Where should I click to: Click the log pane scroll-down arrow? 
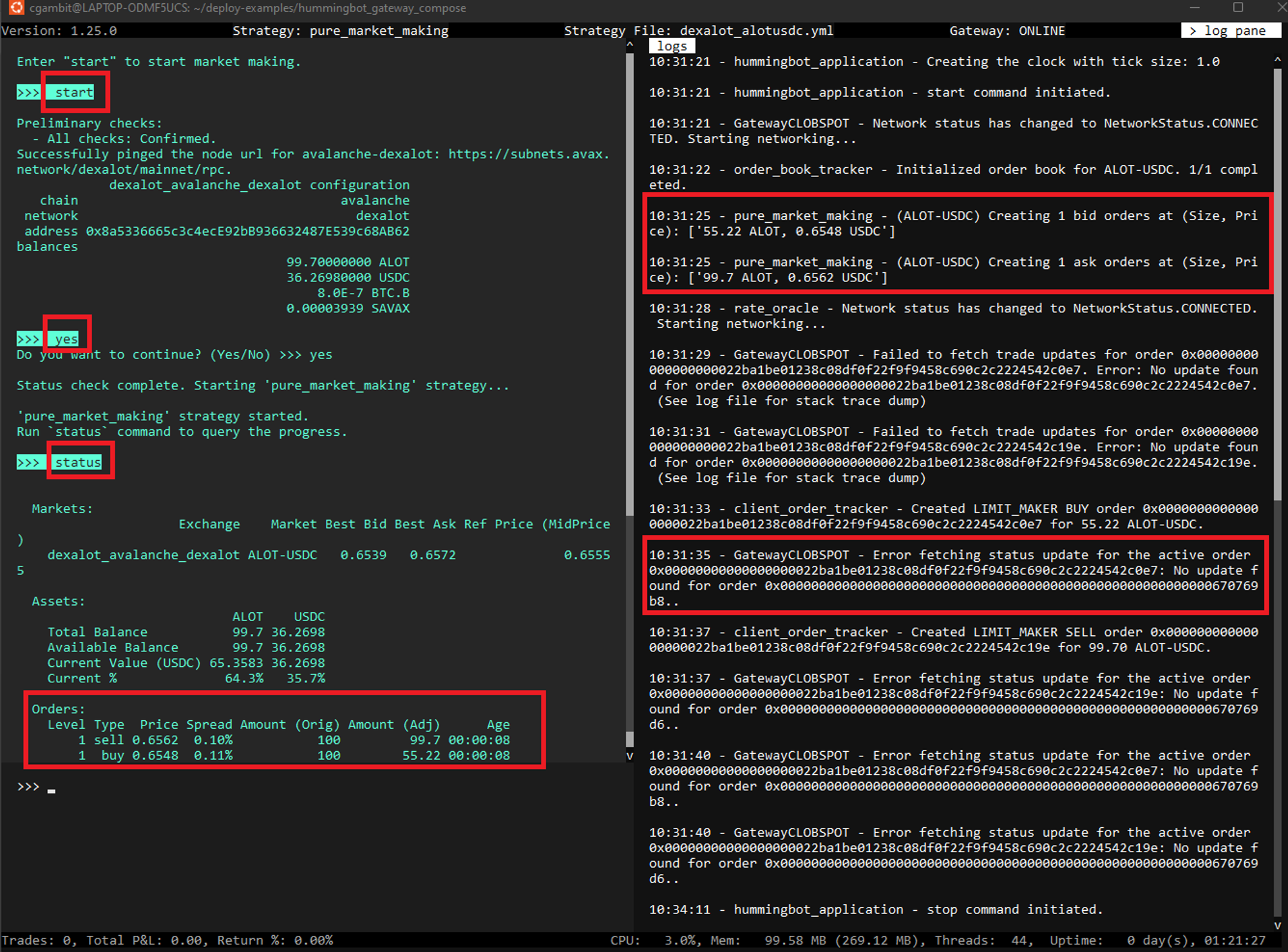point(1278,926)
